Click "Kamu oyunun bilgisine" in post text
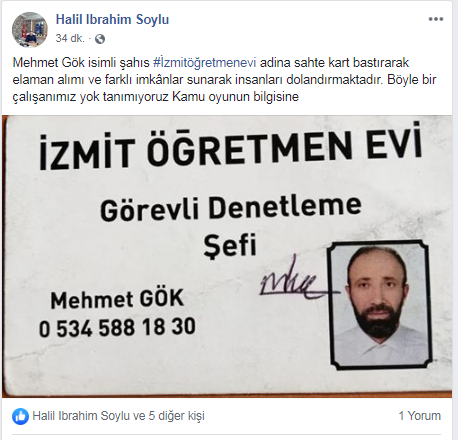The image size is (458, 440). [x=235, y=97]
